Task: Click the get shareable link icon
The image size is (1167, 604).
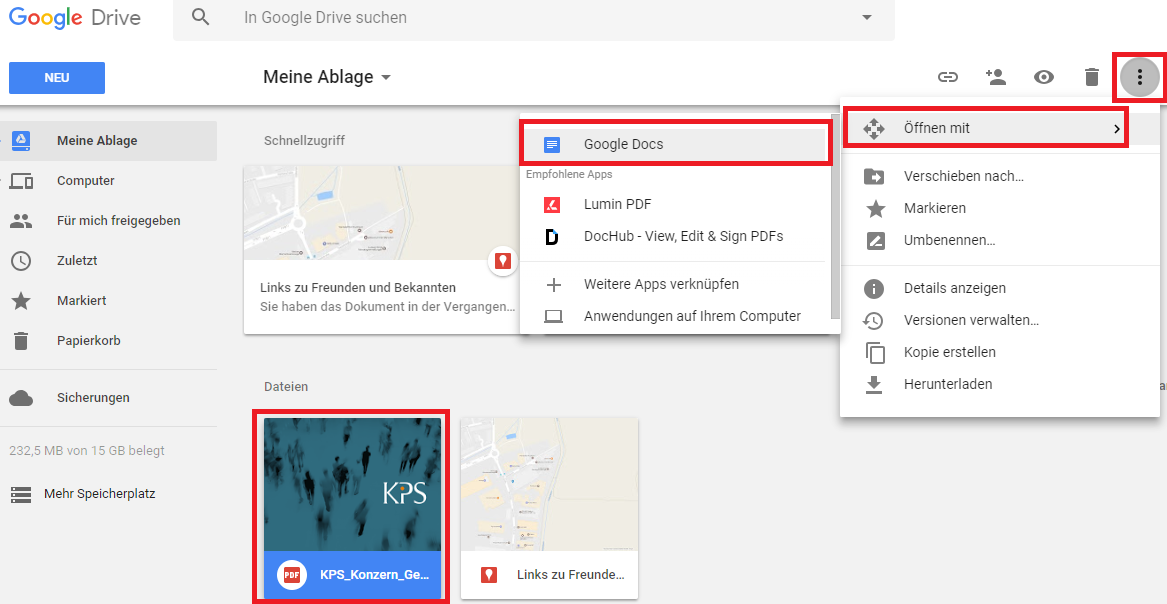Action: pyautogui.click(x=947, y=77)
